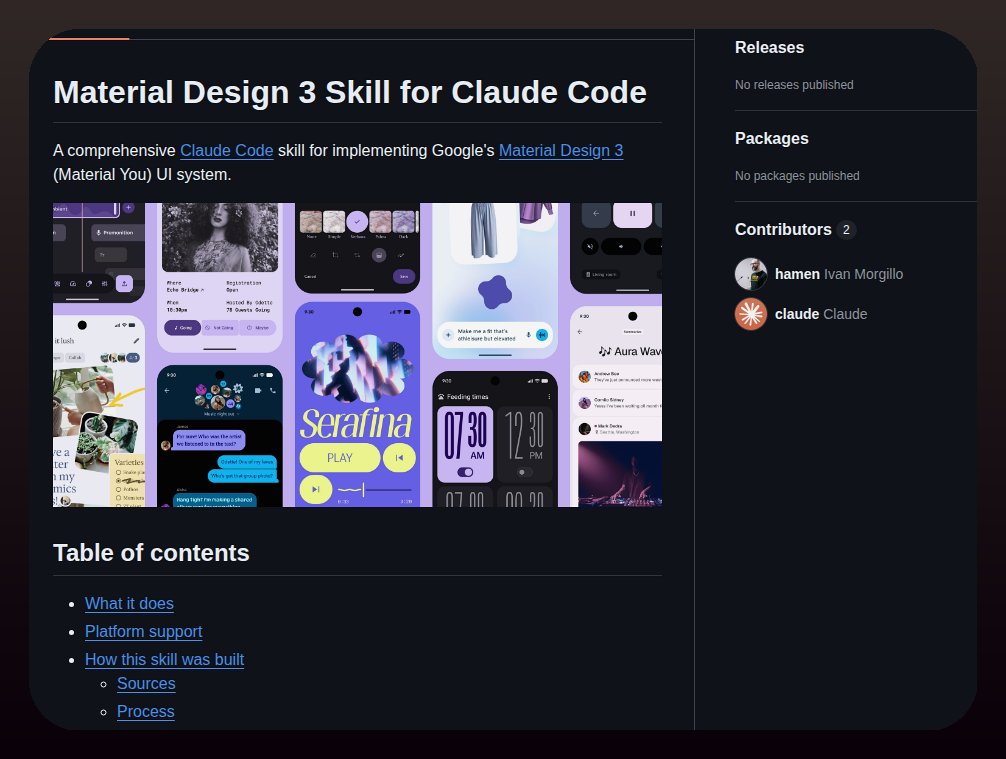This screenshot has width=1006, height=759.
Task: Jump to Platform support section
Action: click(x=144, y=632)
